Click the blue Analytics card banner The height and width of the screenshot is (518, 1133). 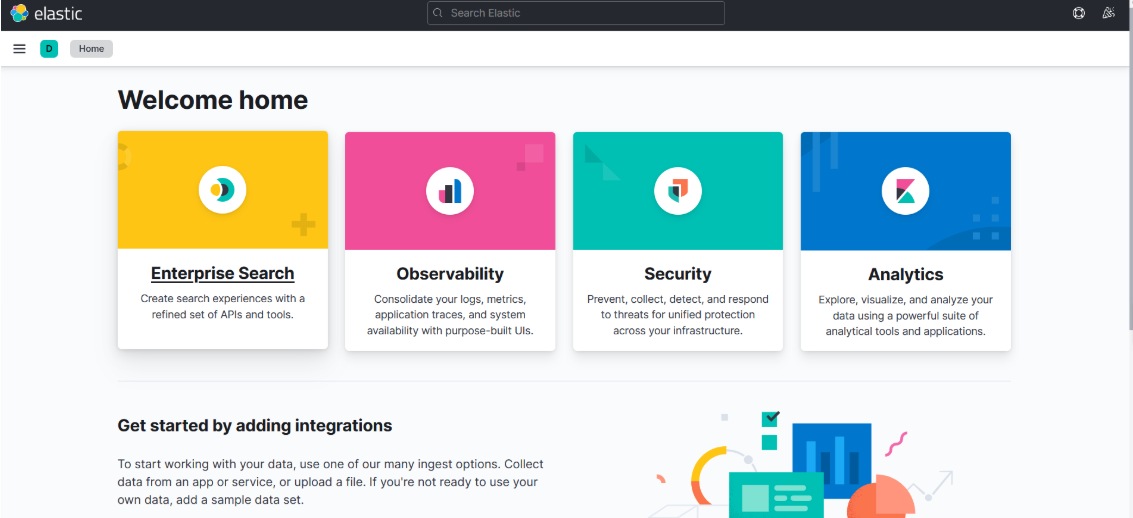point(905,191)
